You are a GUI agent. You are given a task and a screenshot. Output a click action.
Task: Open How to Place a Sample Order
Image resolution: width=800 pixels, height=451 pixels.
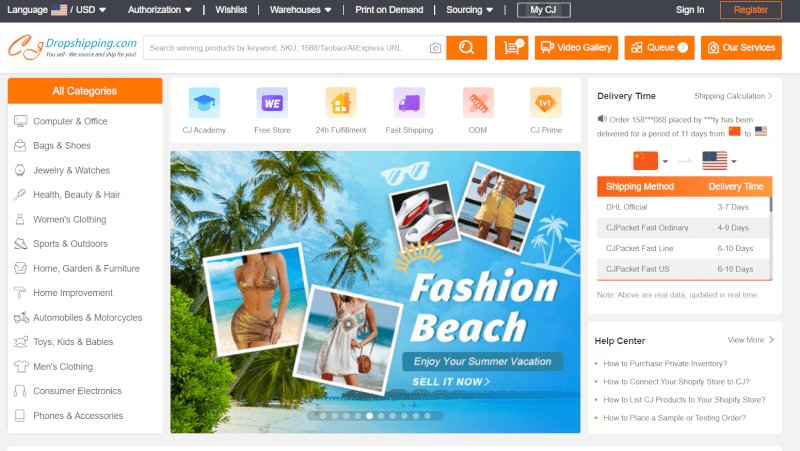point(674,418)
